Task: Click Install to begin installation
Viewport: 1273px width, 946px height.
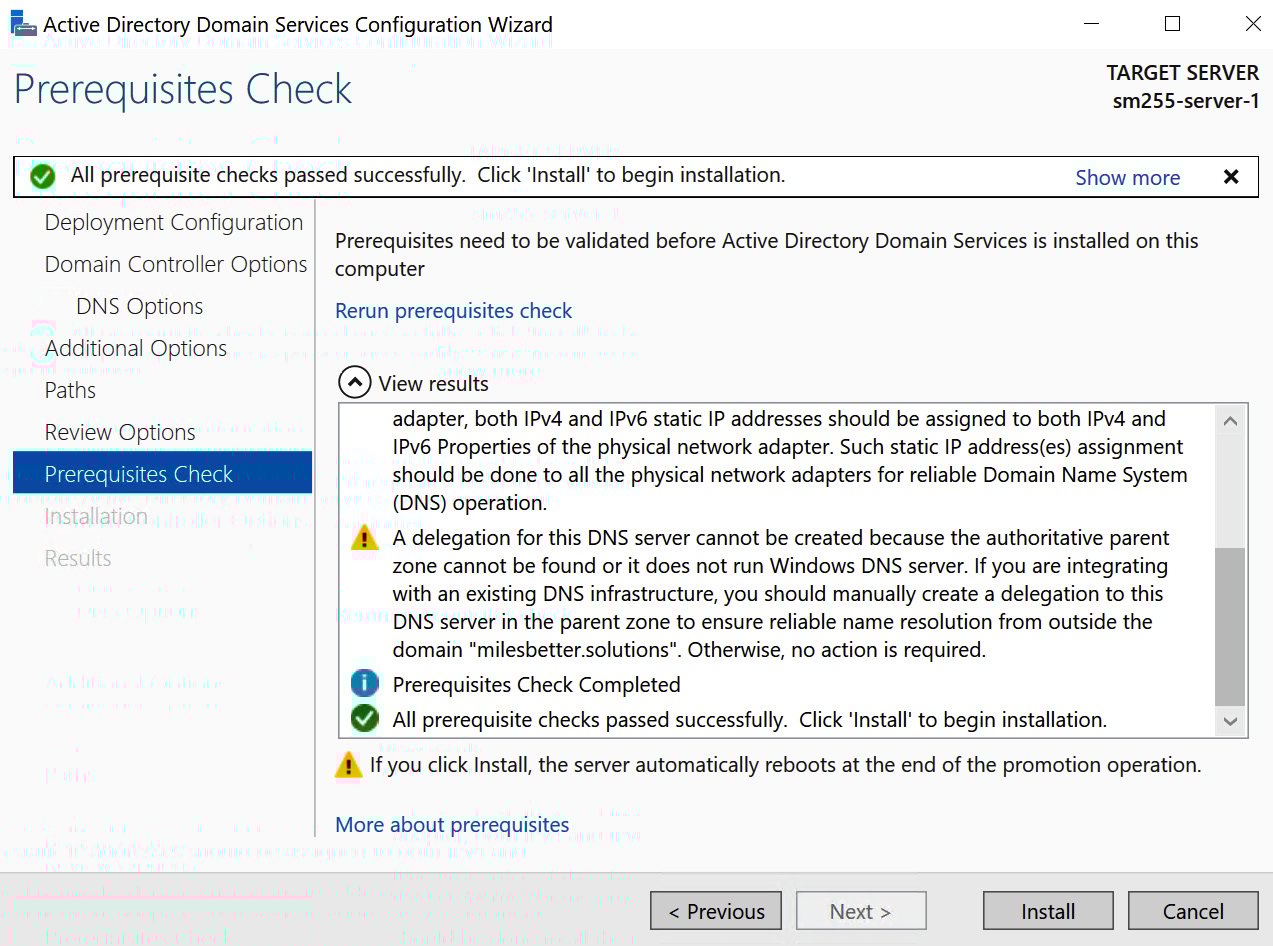Action: pos(1048,911)
